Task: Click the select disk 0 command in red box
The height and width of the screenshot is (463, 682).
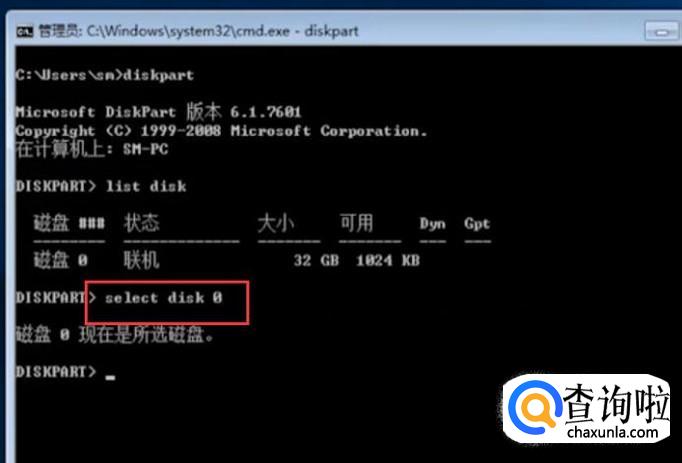Action: pyautogui.click(x=164, y=298)
